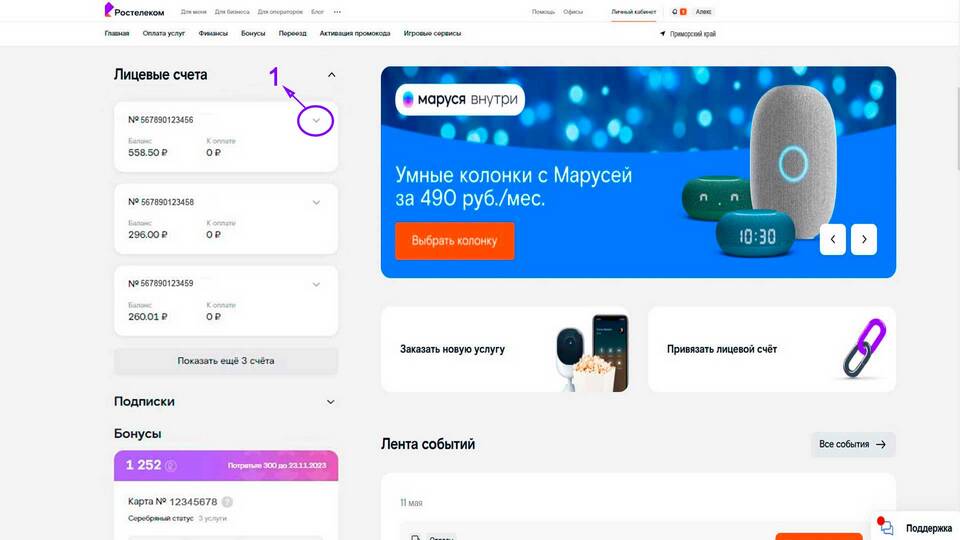Click the Ростелеком logo
The image size is (960, 540).
pyautogui.click(x=134, y=10)
